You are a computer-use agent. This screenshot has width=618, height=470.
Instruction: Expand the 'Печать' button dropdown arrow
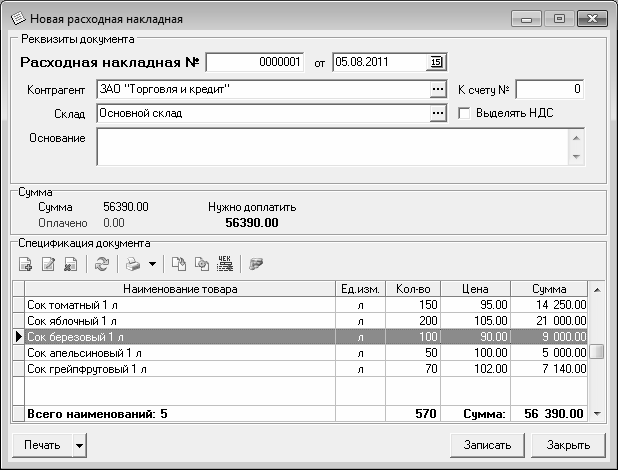pos(80,445)
